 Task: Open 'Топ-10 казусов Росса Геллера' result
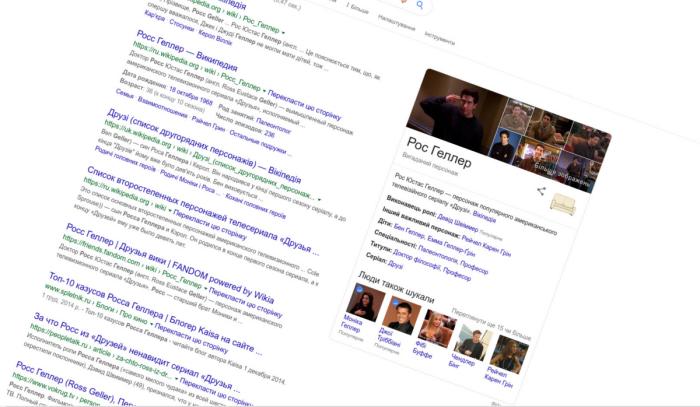[x=155, y=313]
